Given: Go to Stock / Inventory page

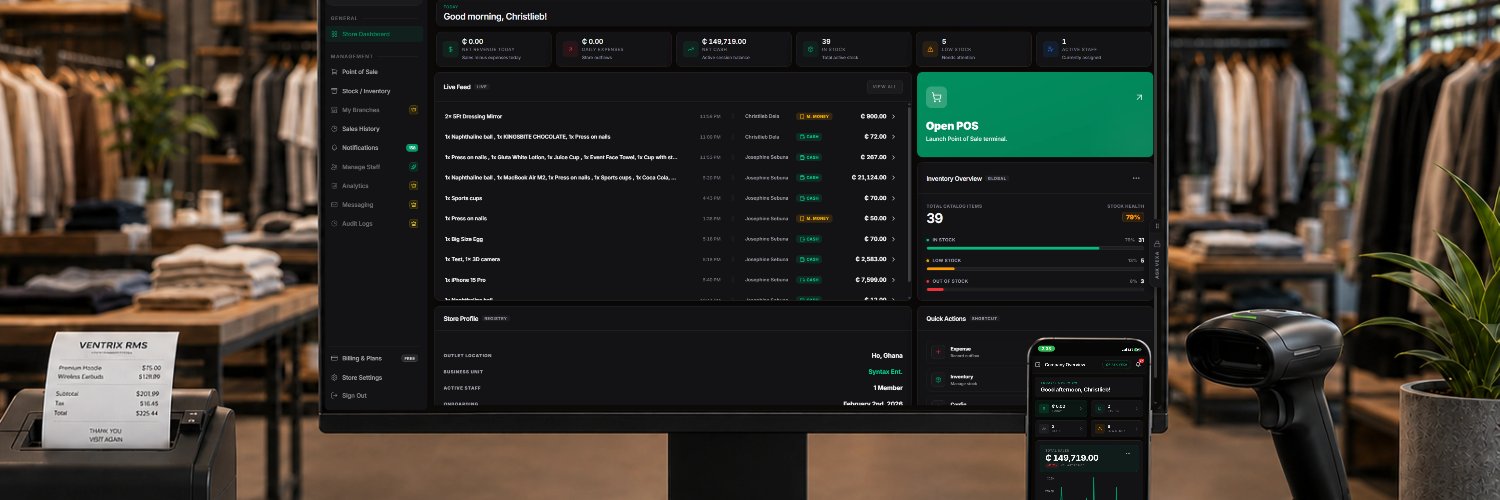Looking at the screenshot, I should (x=374, y=91).
